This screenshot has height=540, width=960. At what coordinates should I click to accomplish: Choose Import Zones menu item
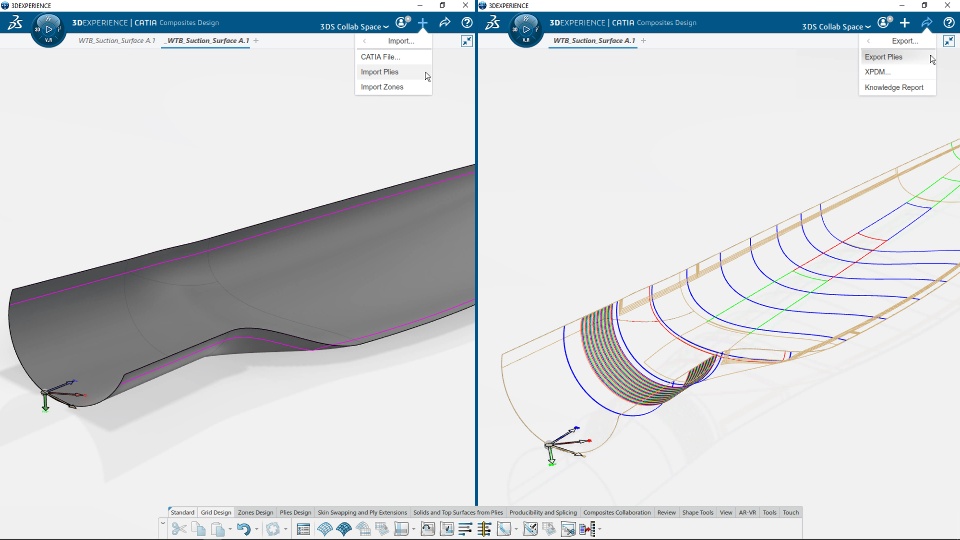point(393,87)
